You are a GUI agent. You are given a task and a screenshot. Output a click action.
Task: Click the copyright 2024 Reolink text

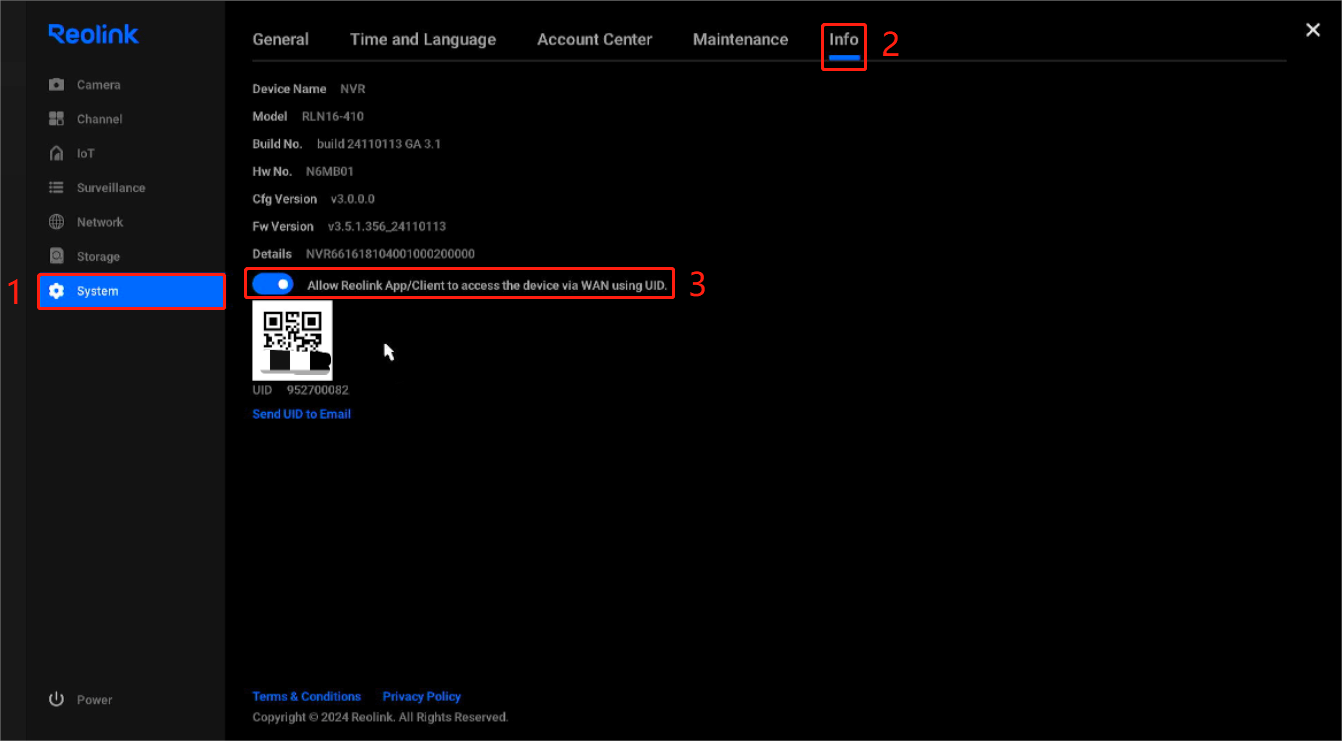coord(380,717)
